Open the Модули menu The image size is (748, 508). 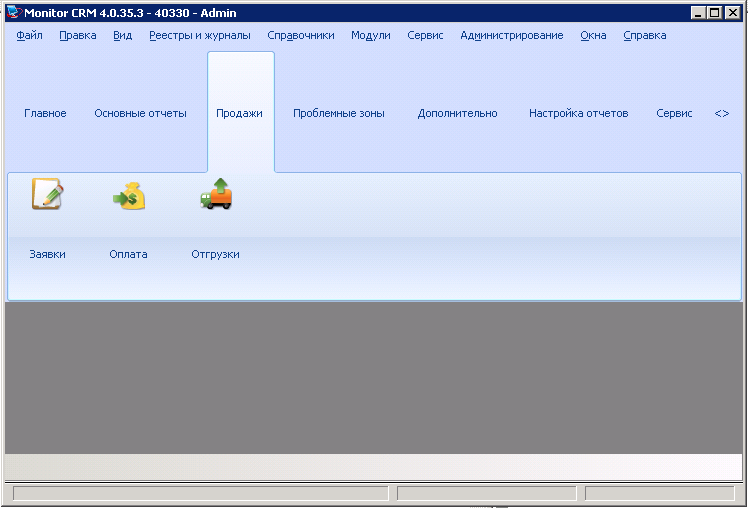tap(370, 35)
